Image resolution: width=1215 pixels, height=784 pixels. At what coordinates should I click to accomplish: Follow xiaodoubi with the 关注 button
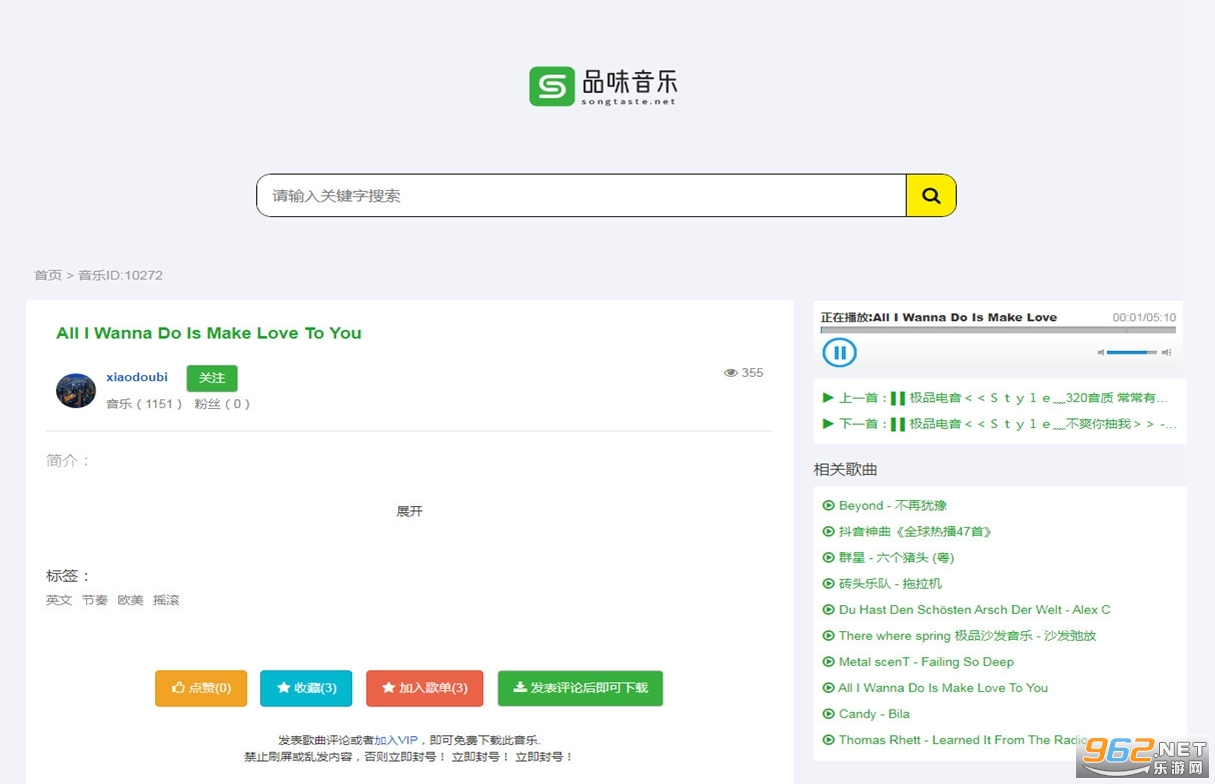tap(212, 378)
